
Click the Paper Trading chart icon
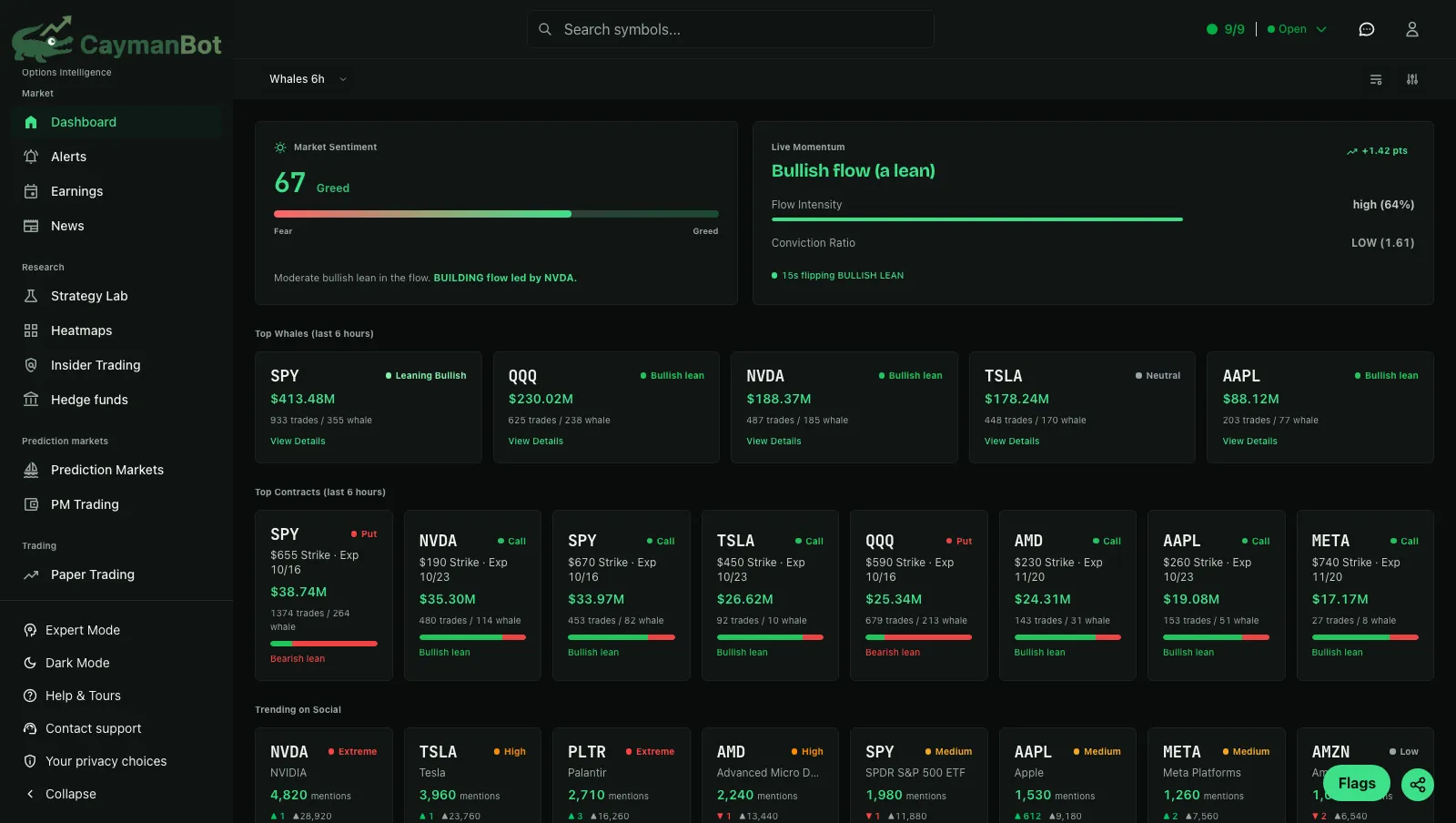pyautogui.click(x=31, y=574)
